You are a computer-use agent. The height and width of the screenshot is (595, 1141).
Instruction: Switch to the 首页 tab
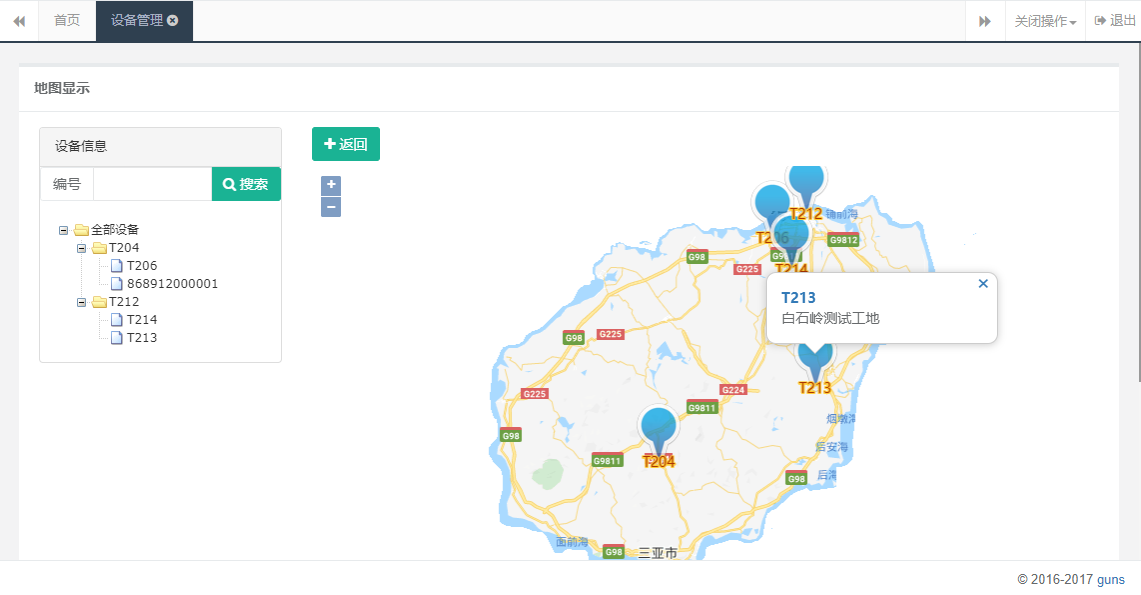point(66,20)
